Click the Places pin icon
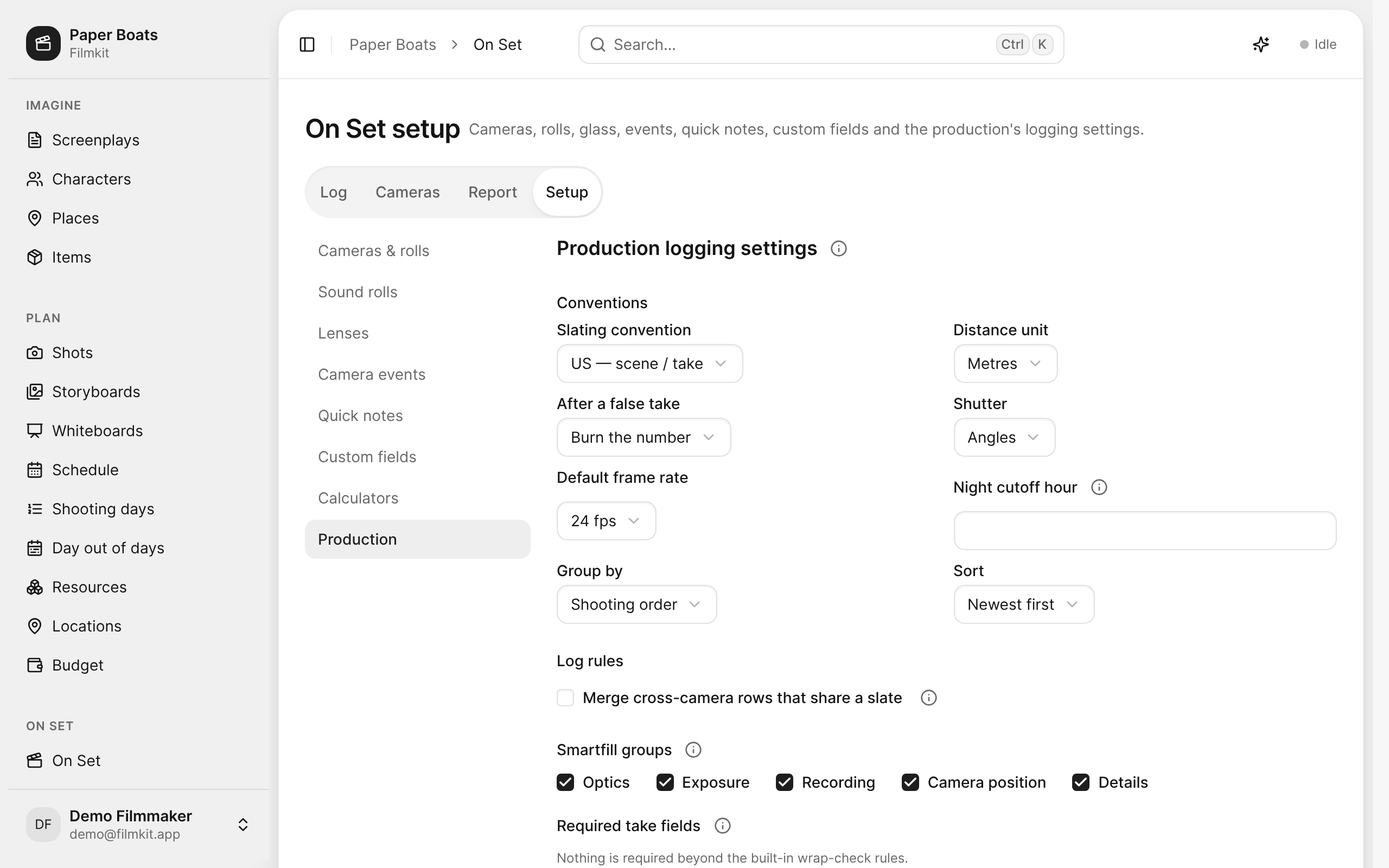 pyautogui.click(x=34, y=218)
